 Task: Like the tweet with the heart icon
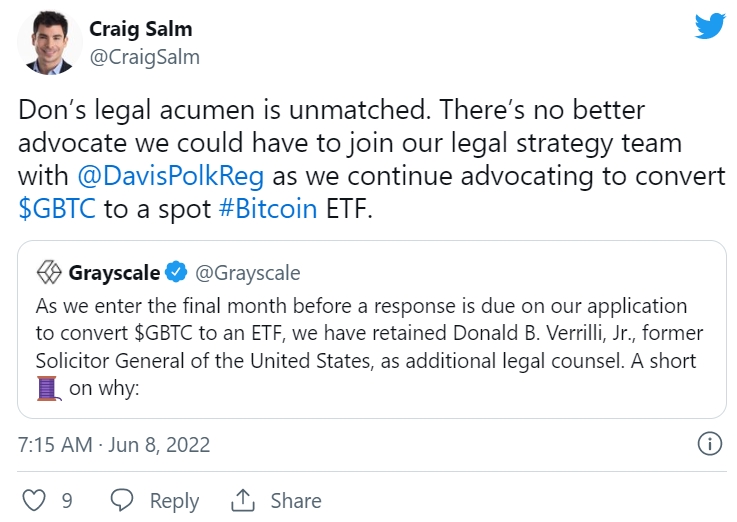point(32,500)
